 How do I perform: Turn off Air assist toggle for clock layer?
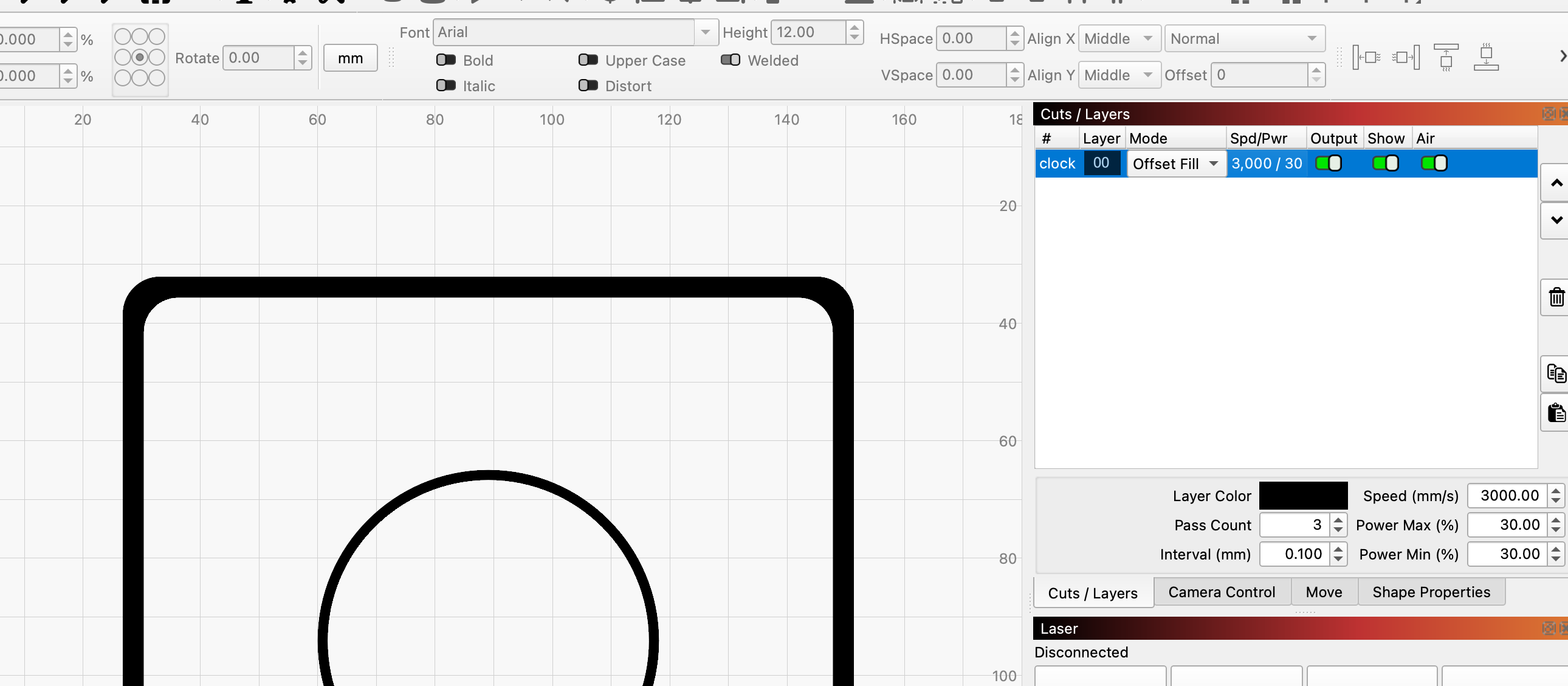pos(1434,163)
